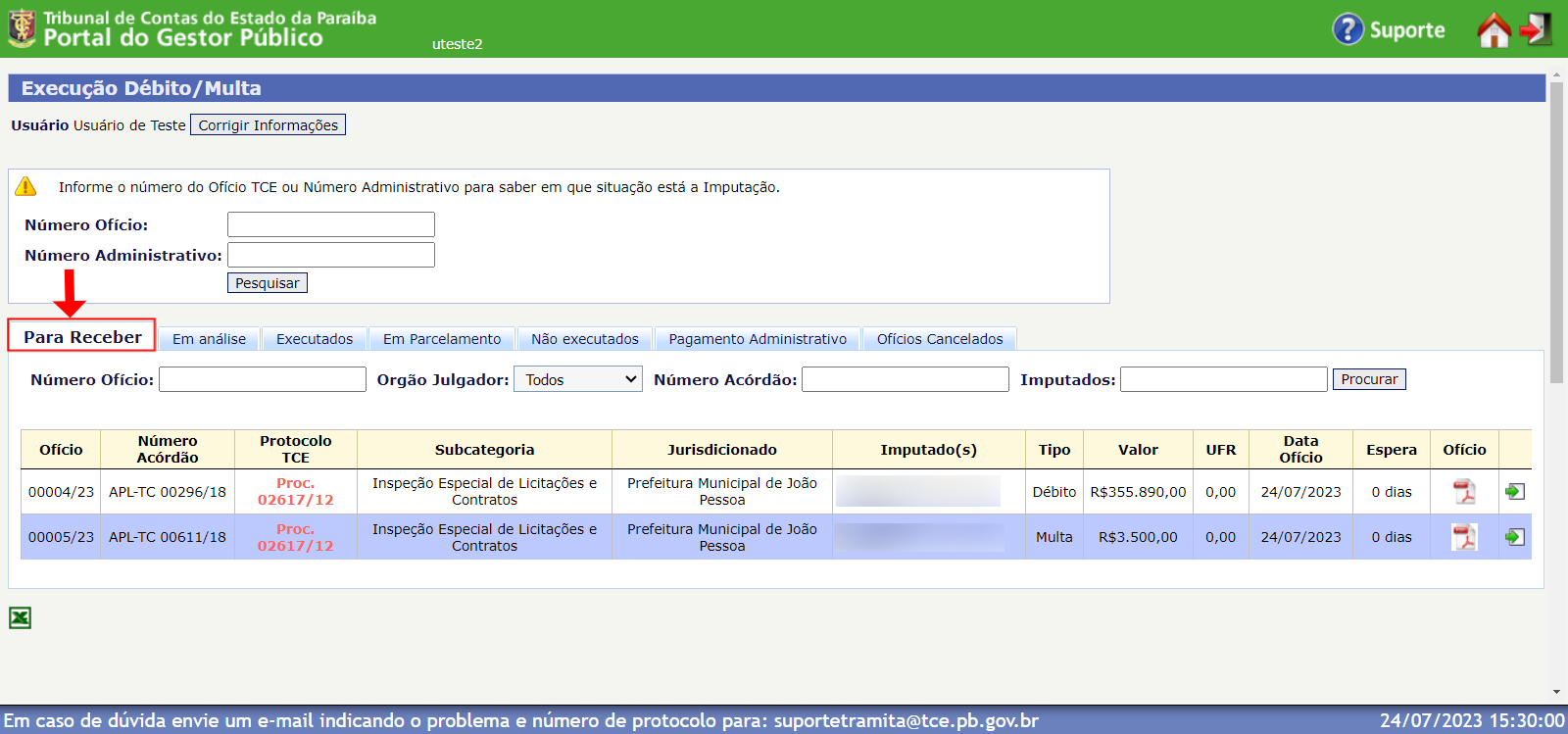Screen dimensions: 1568x734
Task: Click the Data Ofício column header
Action: (1300, 450)
